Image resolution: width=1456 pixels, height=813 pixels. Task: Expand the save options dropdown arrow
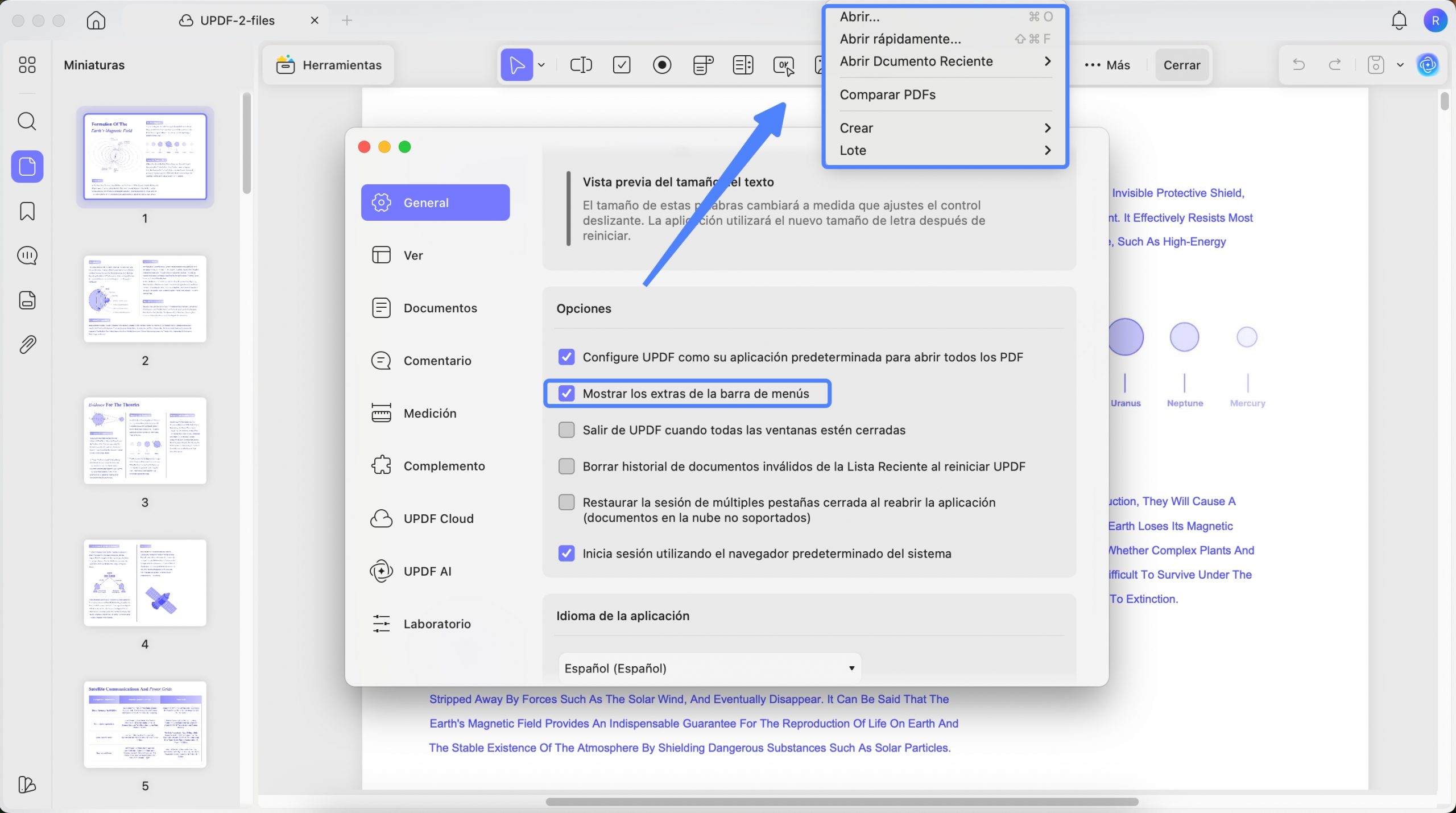(1400, 65)
